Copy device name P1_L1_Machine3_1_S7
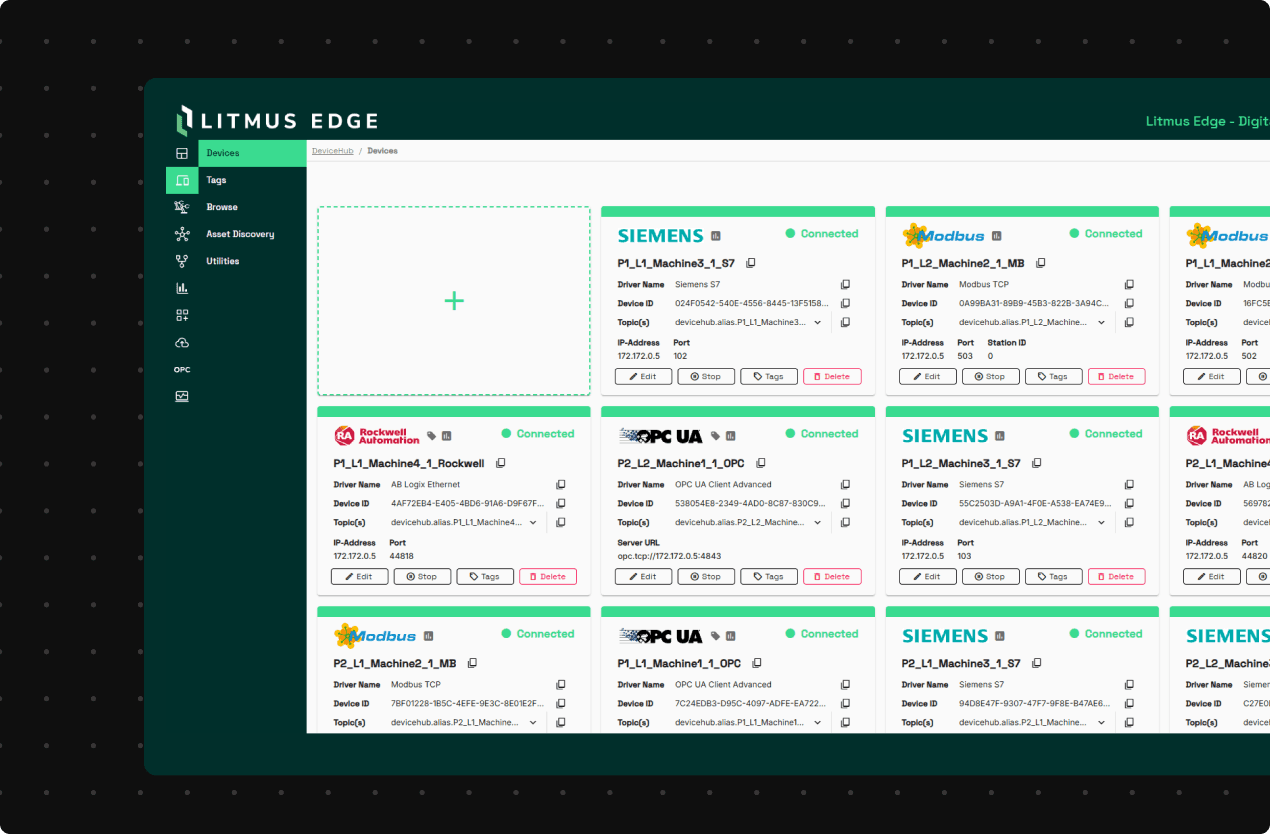The image size is (1270, 834). (x=751, y=263)
